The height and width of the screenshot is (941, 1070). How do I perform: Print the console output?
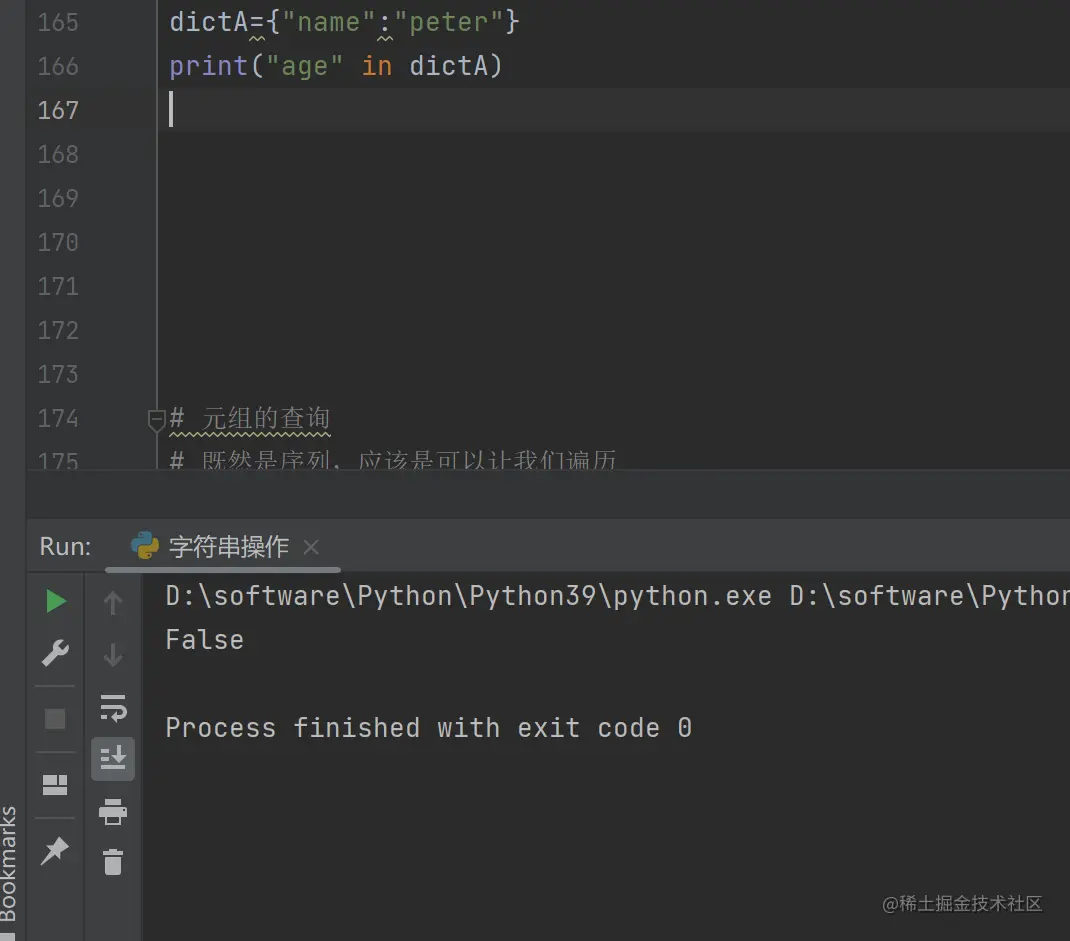coord(113,812)
